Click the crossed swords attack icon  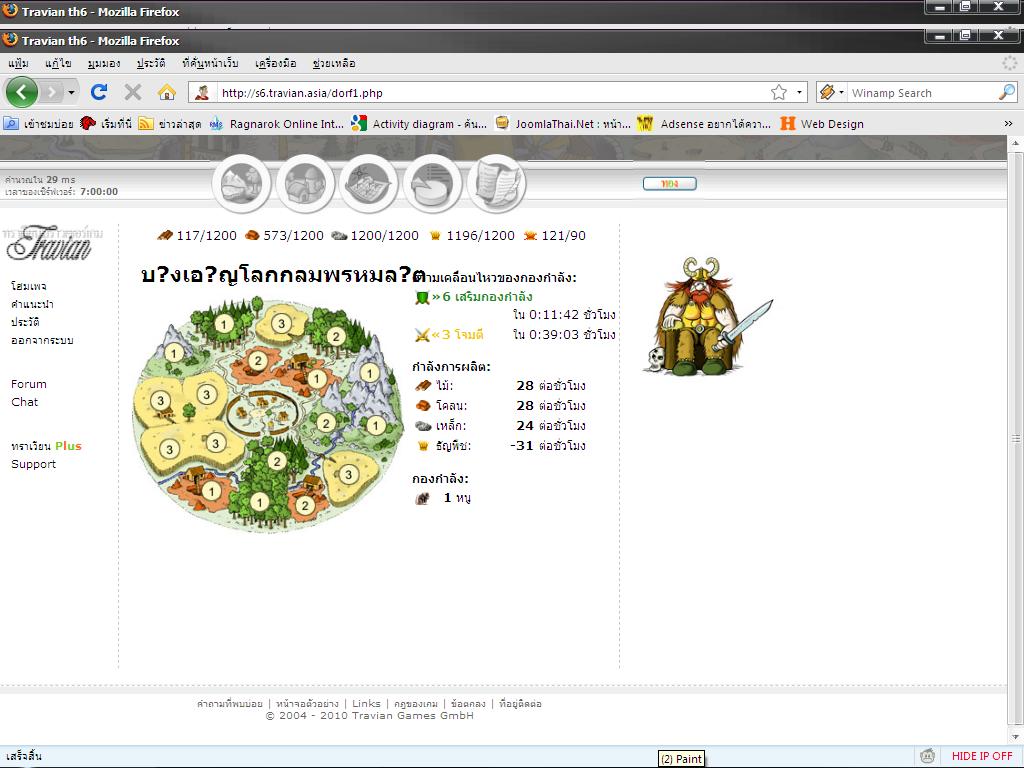[422, 335]
